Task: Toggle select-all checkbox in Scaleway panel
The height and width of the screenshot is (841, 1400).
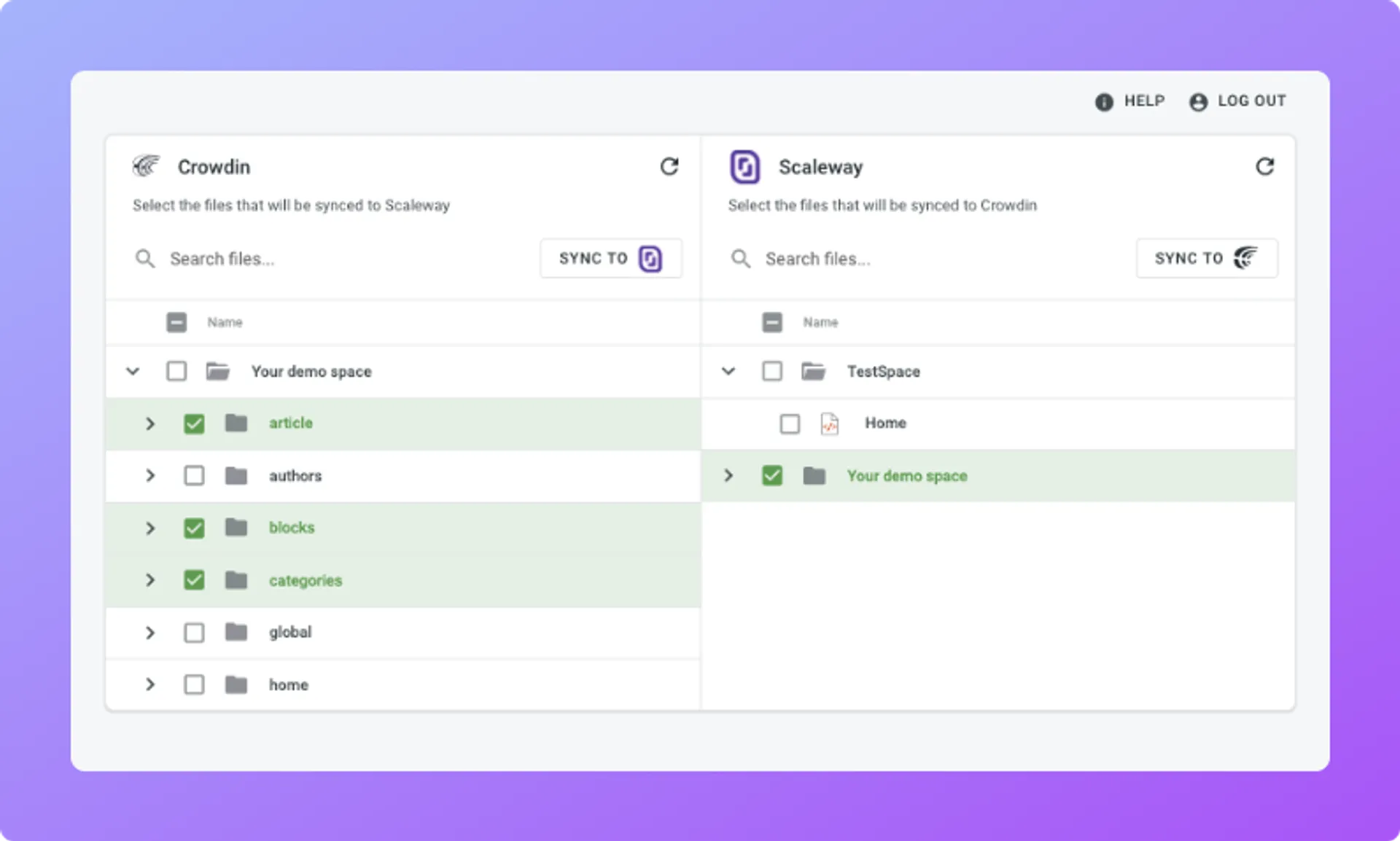Action: click(x=772, y=322)
